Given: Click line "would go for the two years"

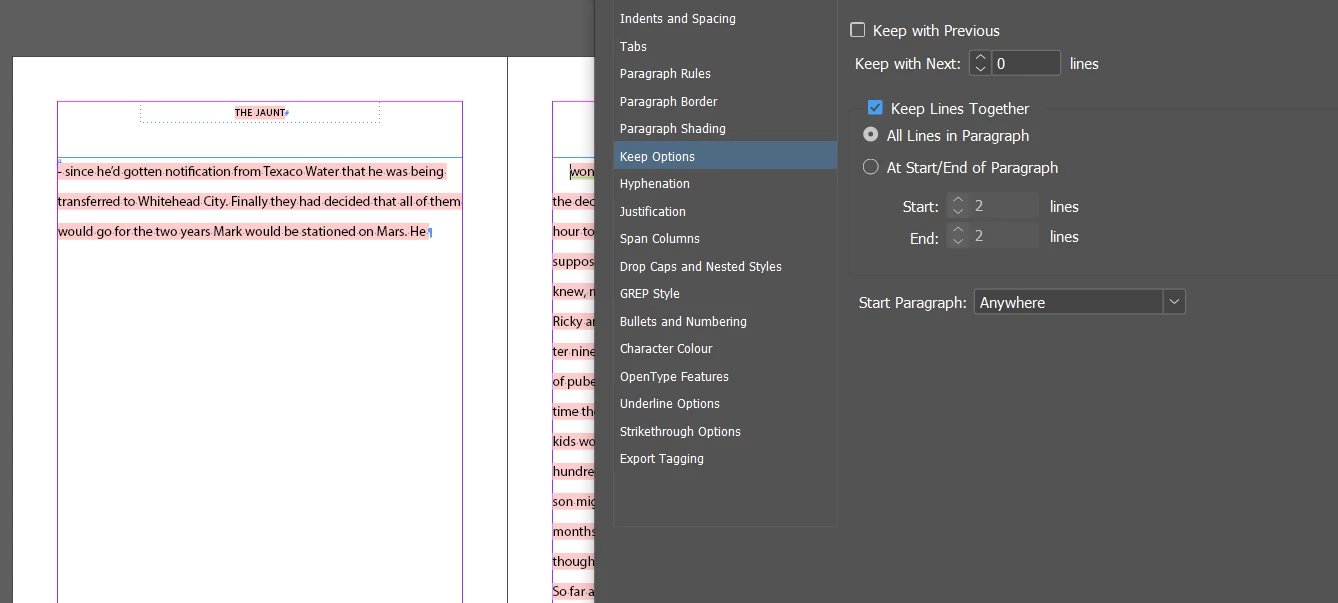Looking at the screenshot, I should click(243, 232).
